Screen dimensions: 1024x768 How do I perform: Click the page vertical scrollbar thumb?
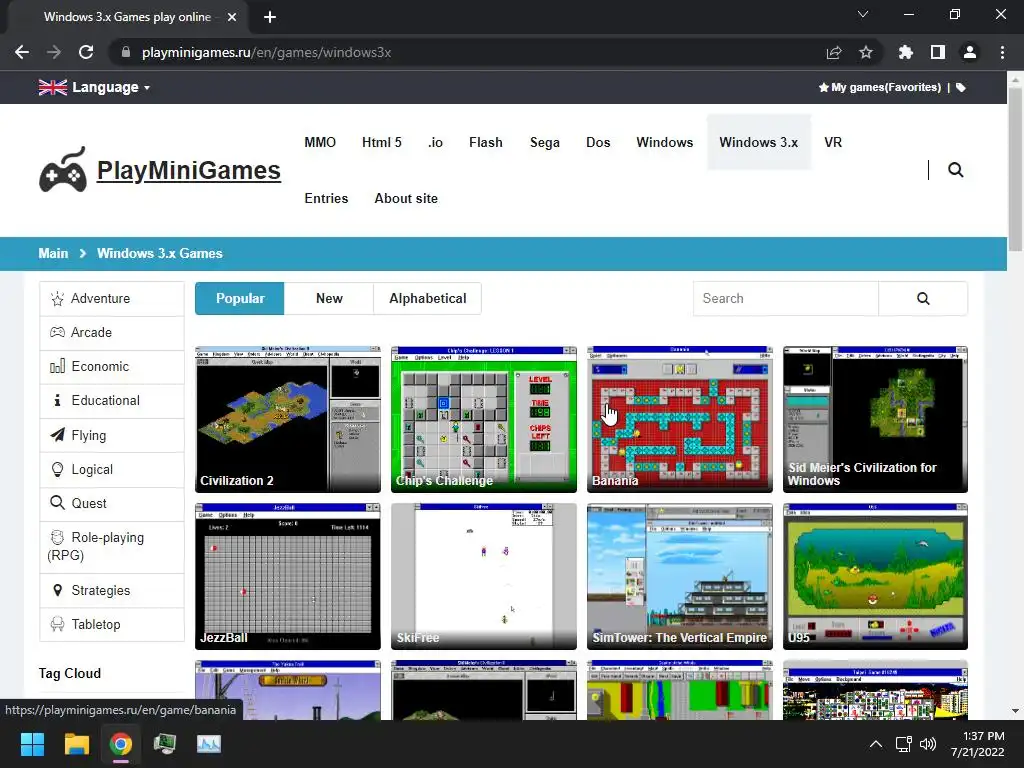click(1015, 168)
